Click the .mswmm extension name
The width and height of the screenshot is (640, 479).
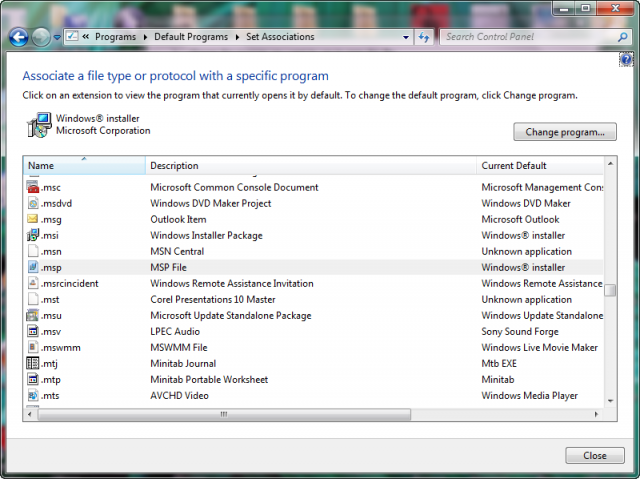[x=61, y=348]
